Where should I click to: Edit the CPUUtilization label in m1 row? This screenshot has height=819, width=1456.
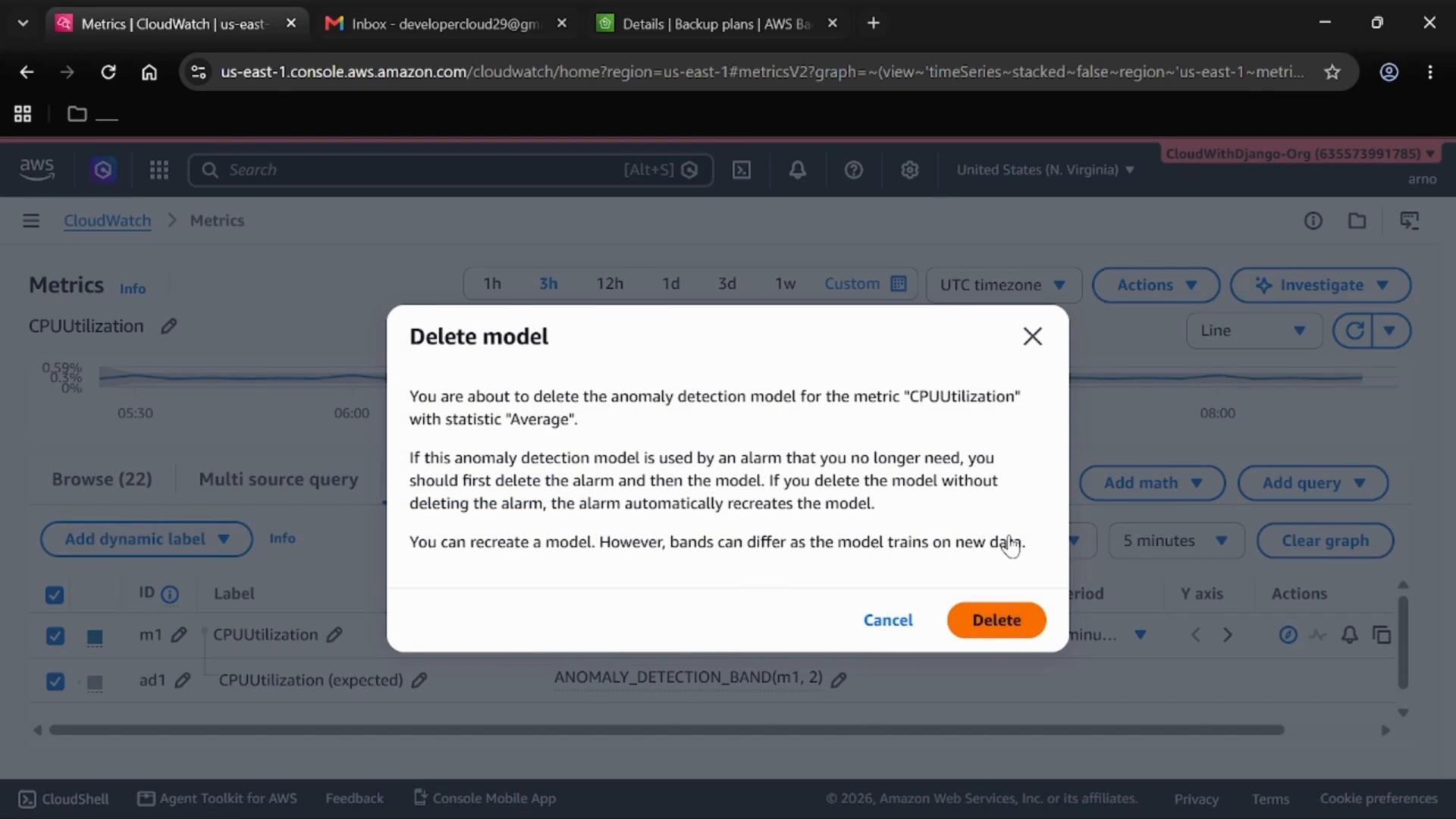(334, 635)
